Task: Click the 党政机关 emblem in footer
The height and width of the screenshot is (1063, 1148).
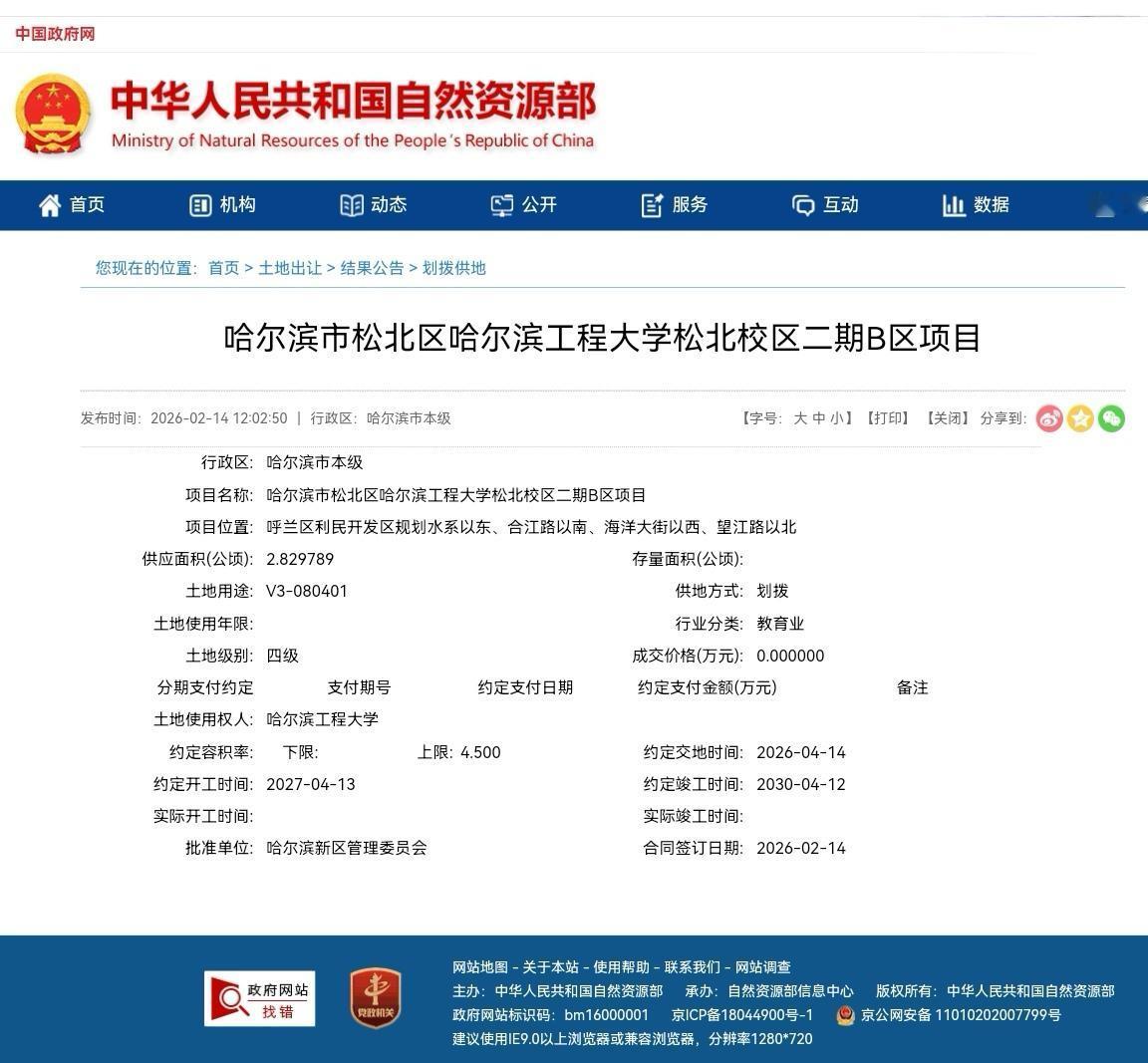Action: click(x=374, y=998)
